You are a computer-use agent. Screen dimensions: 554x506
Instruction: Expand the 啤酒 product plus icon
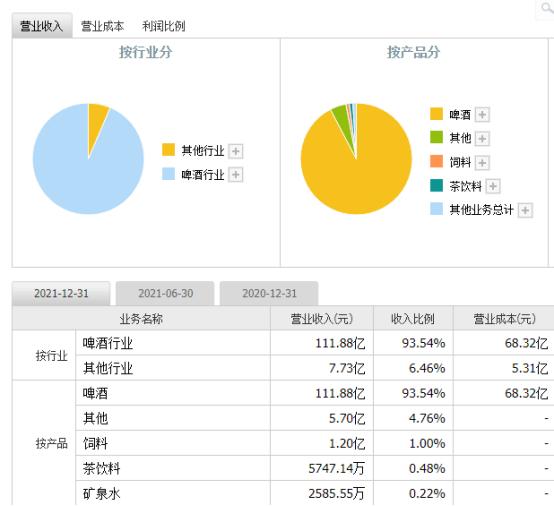click(482, 114)
